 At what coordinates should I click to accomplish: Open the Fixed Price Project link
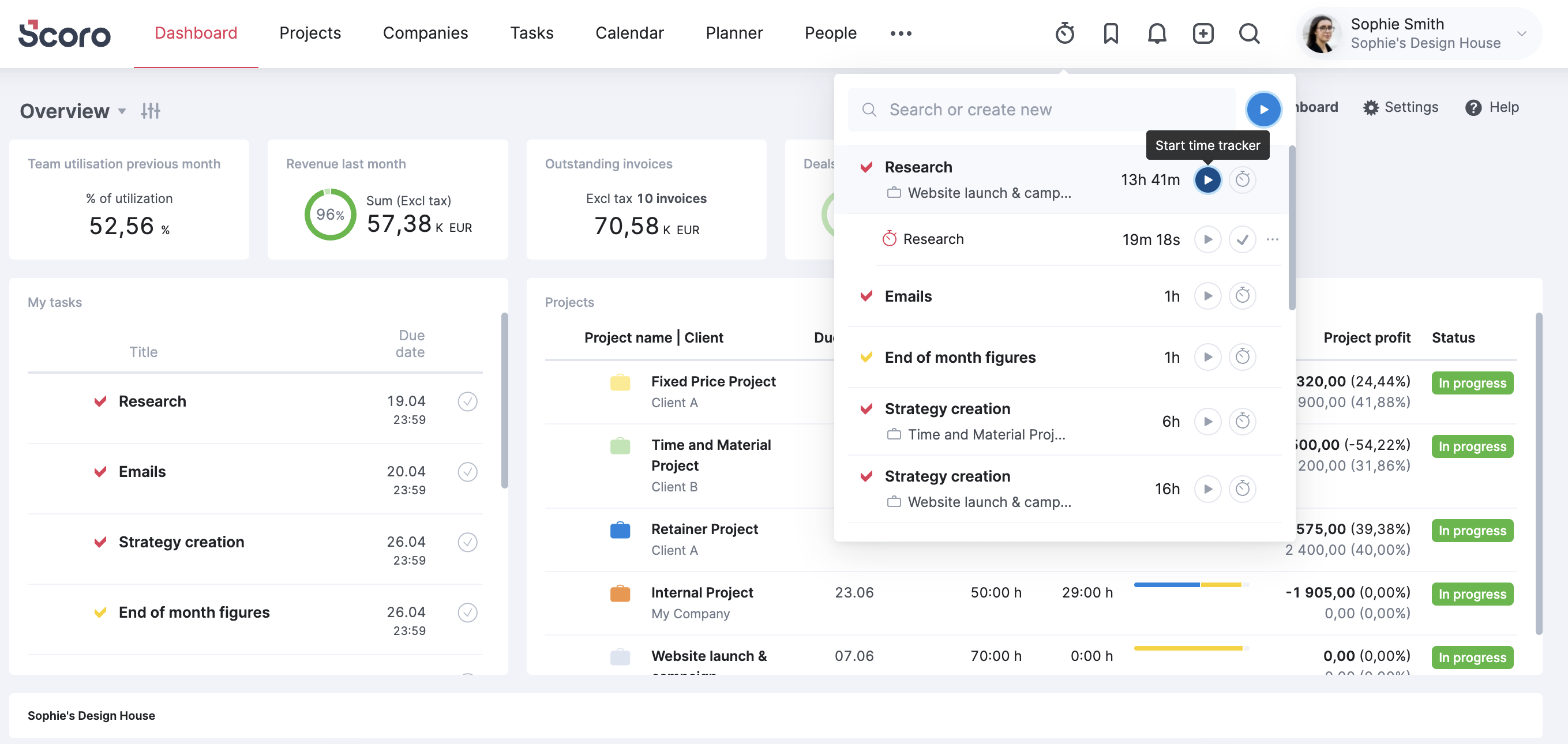click(x=714, y=381)
